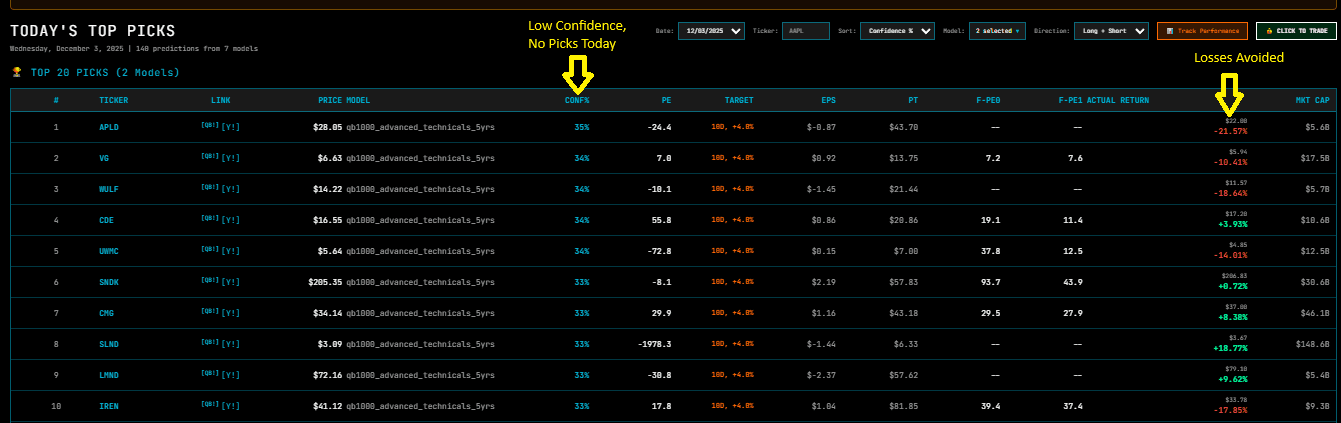Click the Track Performance button
Viewport: 1341px width, 423px height.
point(1203,31)
